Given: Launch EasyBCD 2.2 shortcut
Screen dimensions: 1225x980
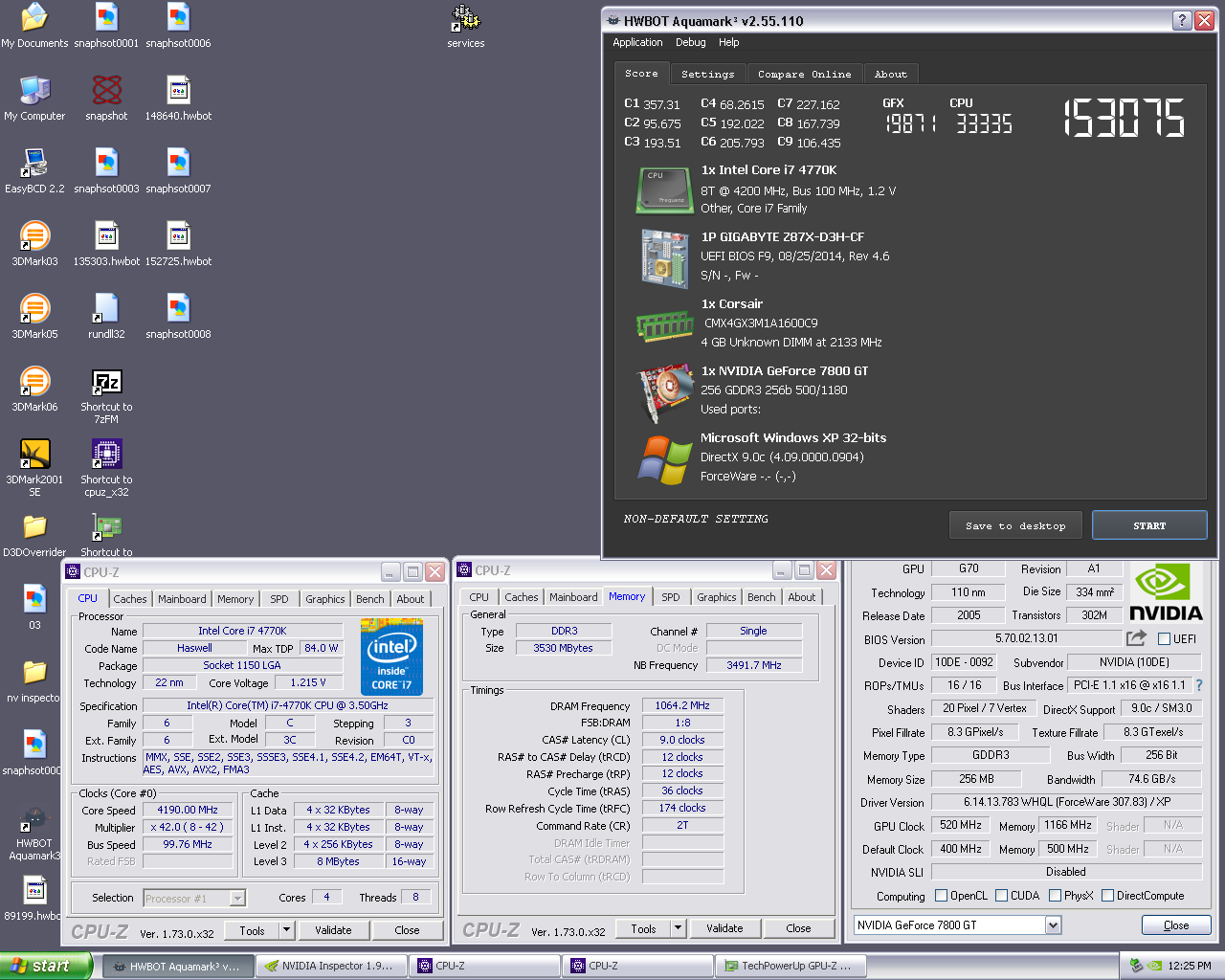Looking at the screenshot, I should click(34, 171).
